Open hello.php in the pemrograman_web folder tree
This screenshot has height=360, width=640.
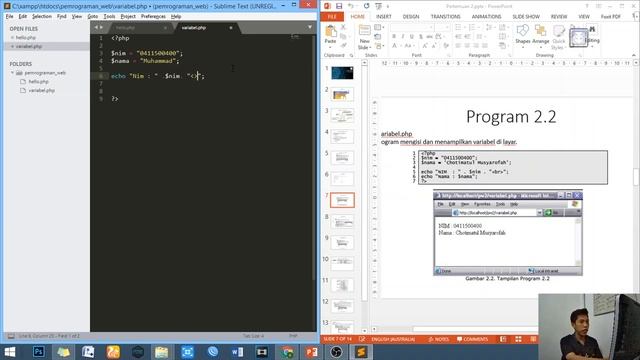pyautogui.click(x=38, y=82)
